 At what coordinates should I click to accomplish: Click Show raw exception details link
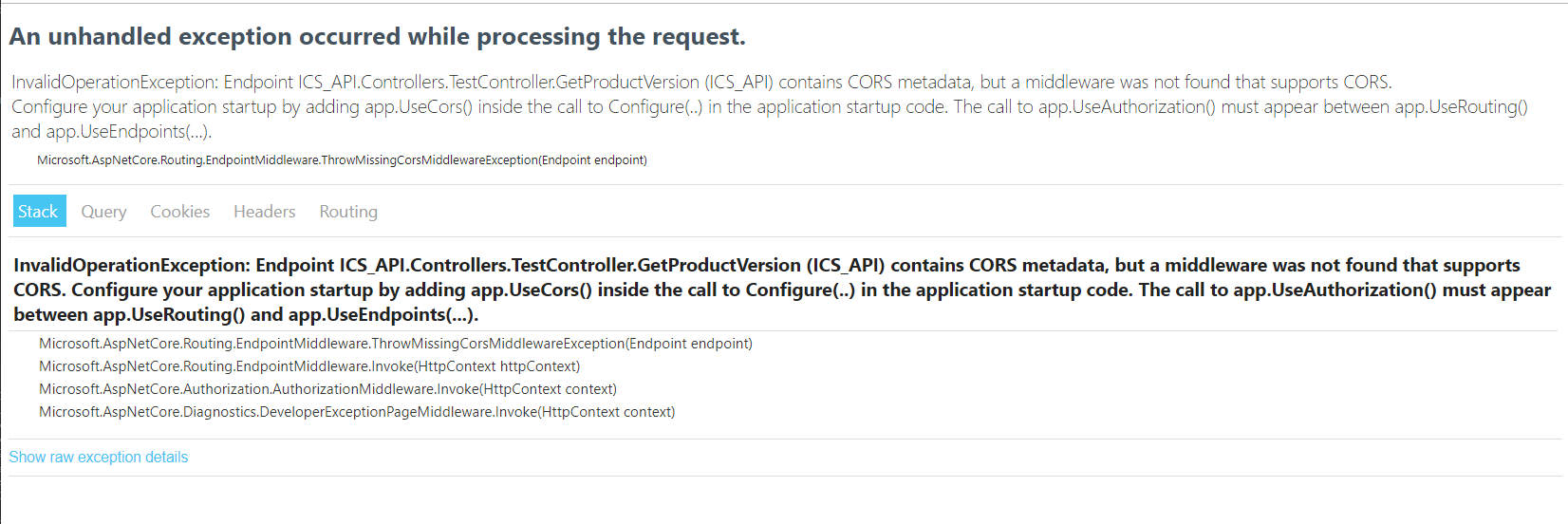(99, 458)
